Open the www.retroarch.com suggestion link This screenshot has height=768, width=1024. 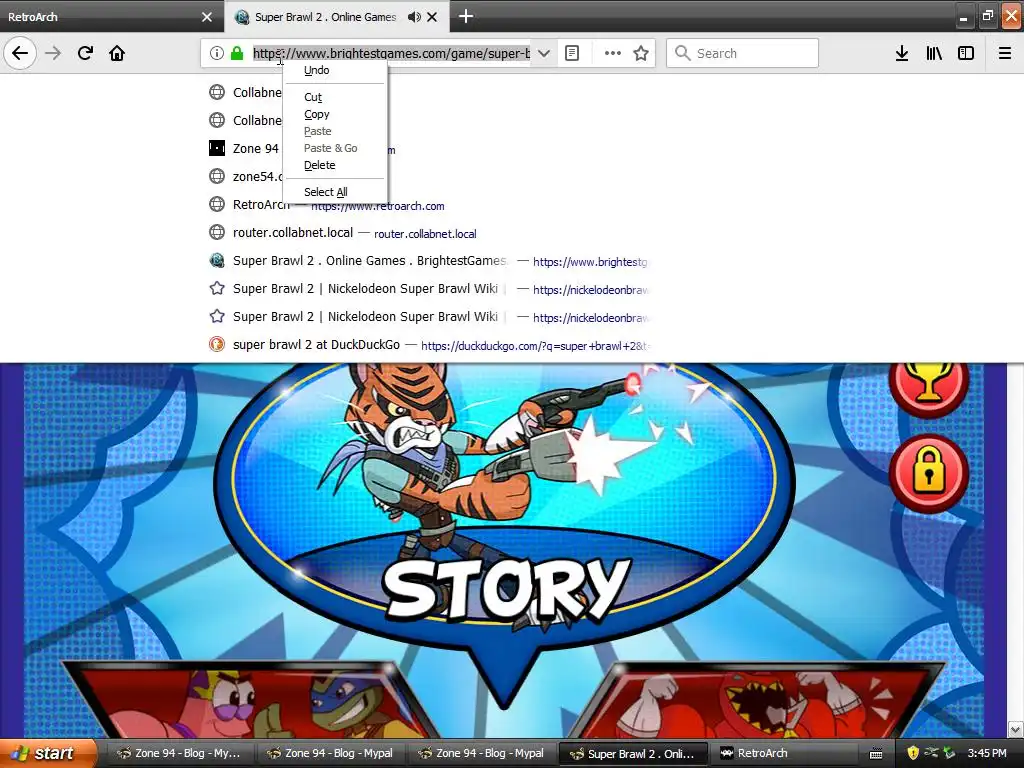pyautogui.click(x=377, y=206)
